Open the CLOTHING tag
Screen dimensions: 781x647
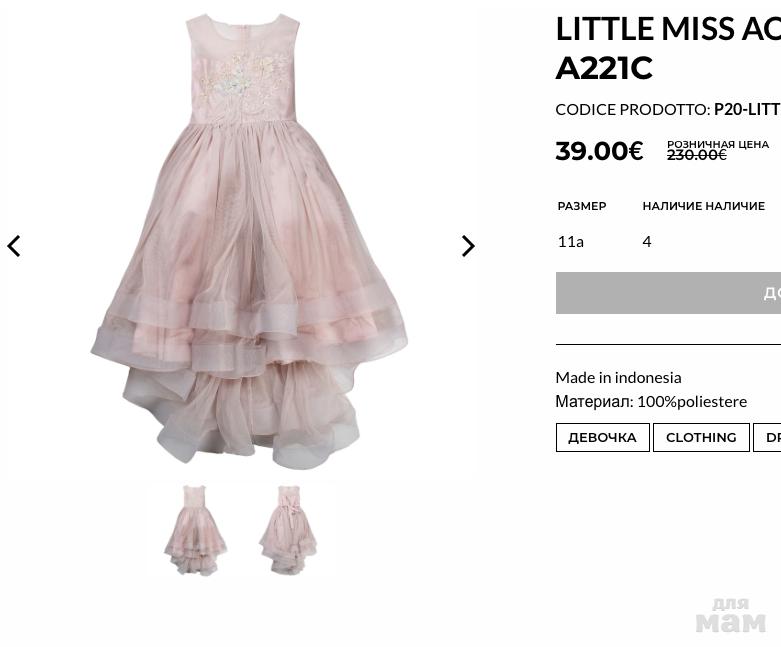pyautogui.click(x=701, y=437)
